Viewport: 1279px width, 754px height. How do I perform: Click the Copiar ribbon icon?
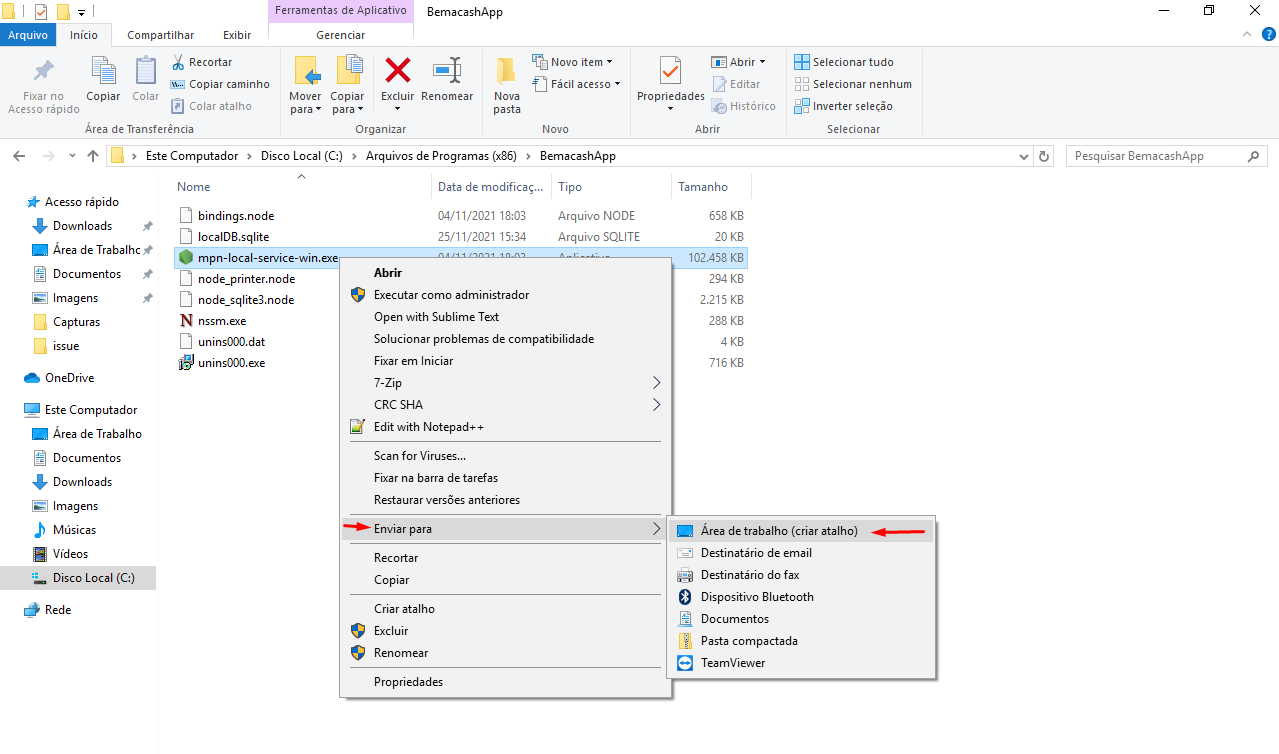tap(103, 71)
